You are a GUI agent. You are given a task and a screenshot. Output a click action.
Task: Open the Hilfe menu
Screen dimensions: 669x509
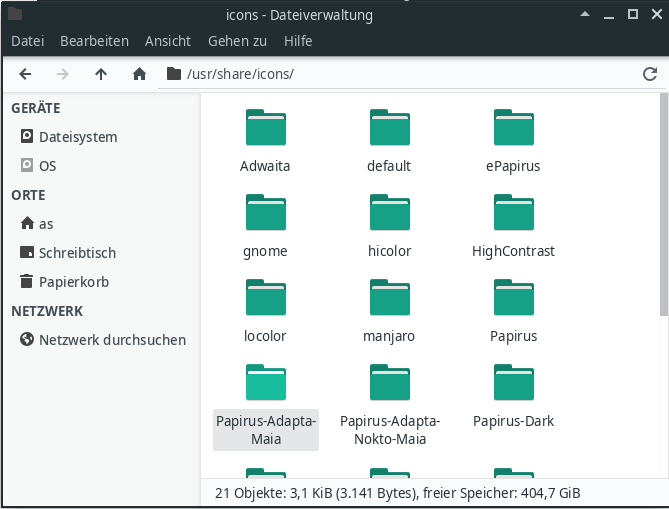(298, 41)
